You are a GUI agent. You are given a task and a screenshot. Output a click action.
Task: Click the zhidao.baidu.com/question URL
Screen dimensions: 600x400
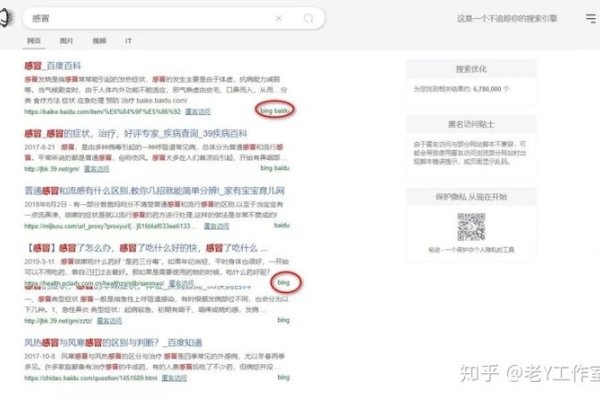click(91, 378)
